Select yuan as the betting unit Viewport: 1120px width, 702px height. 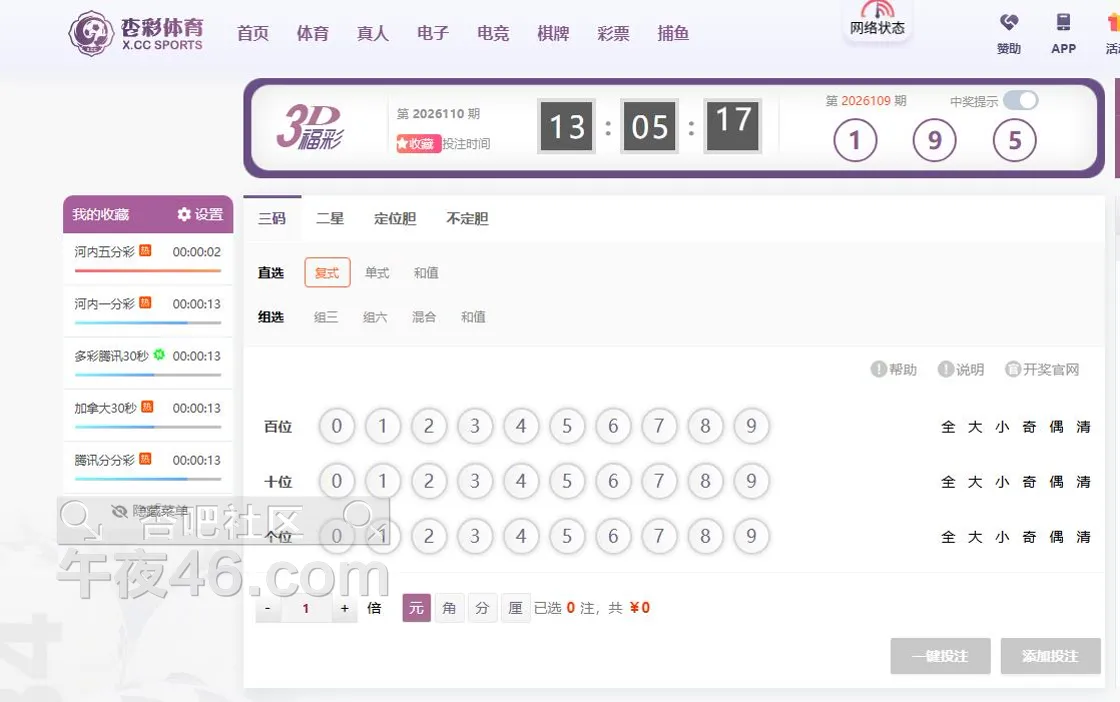point(416,608)
